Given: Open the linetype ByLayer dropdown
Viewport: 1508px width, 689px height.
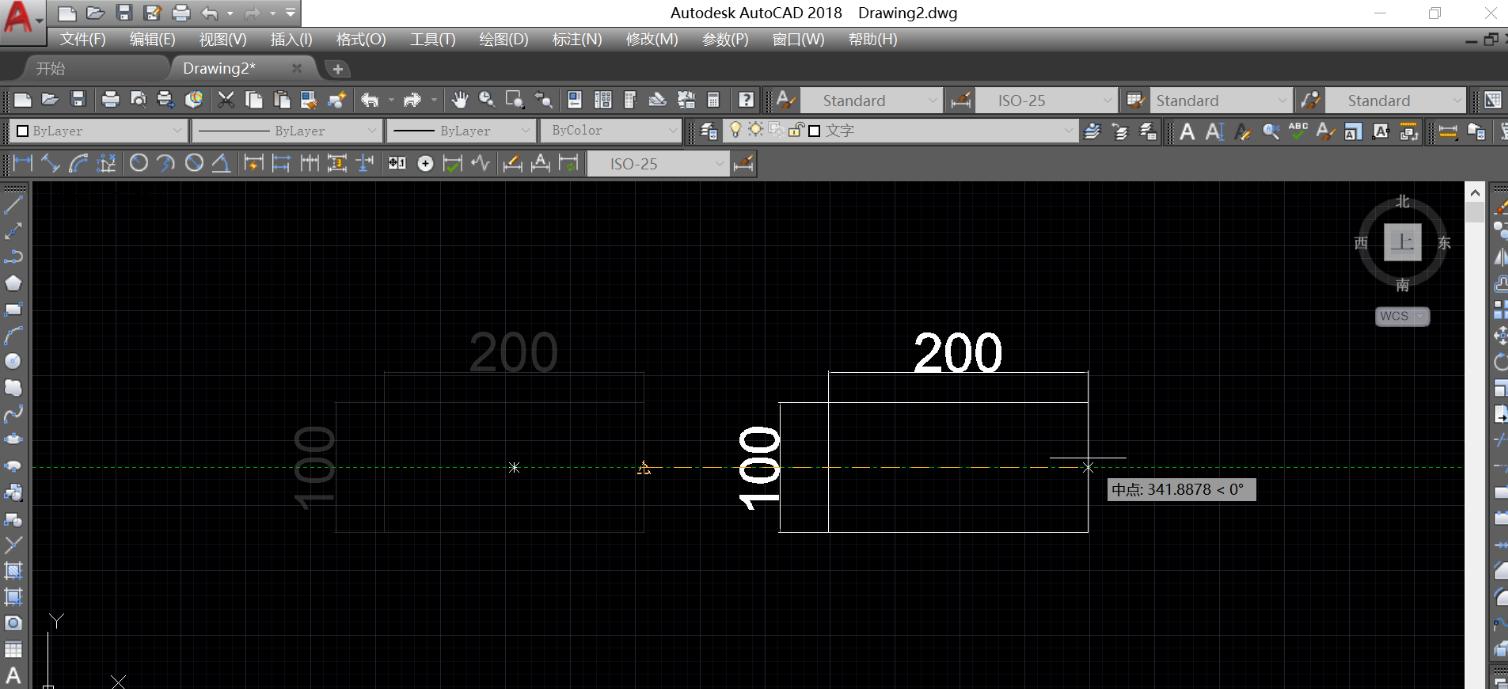Looking at the screenshot, I should 287,131.
